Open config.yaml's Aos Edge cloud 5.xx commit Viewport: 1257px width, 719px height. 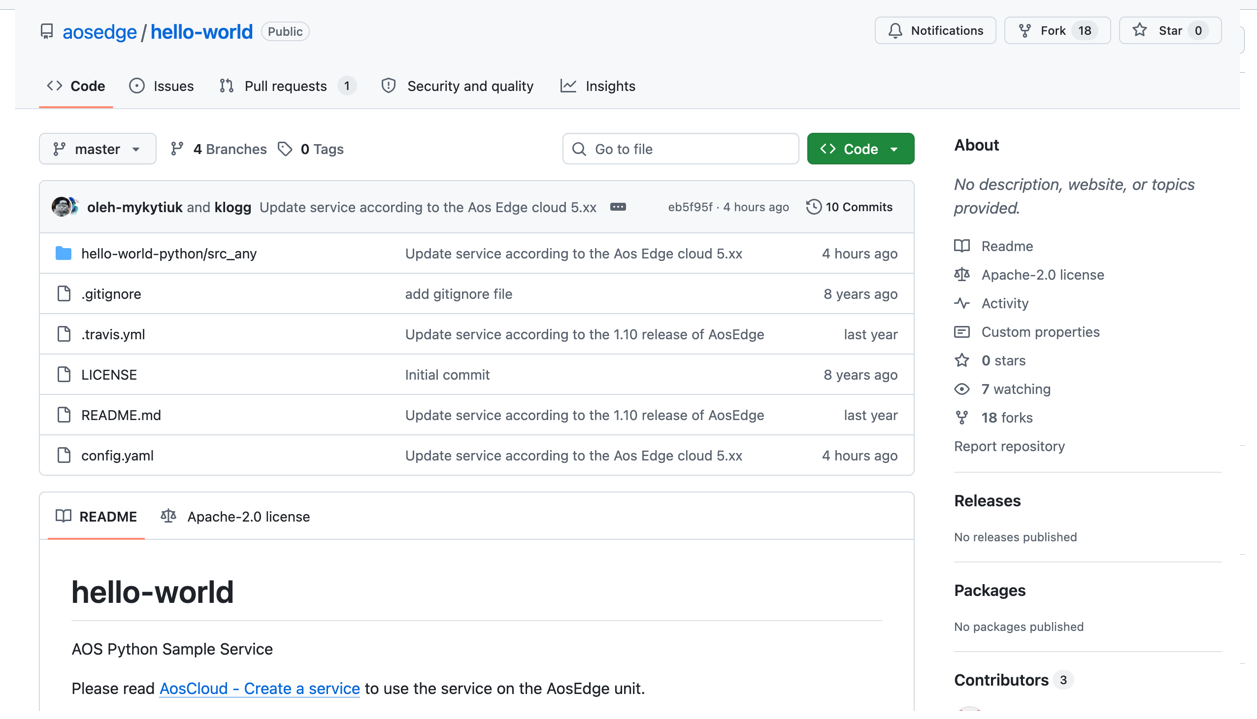click(x=573, y=455)
